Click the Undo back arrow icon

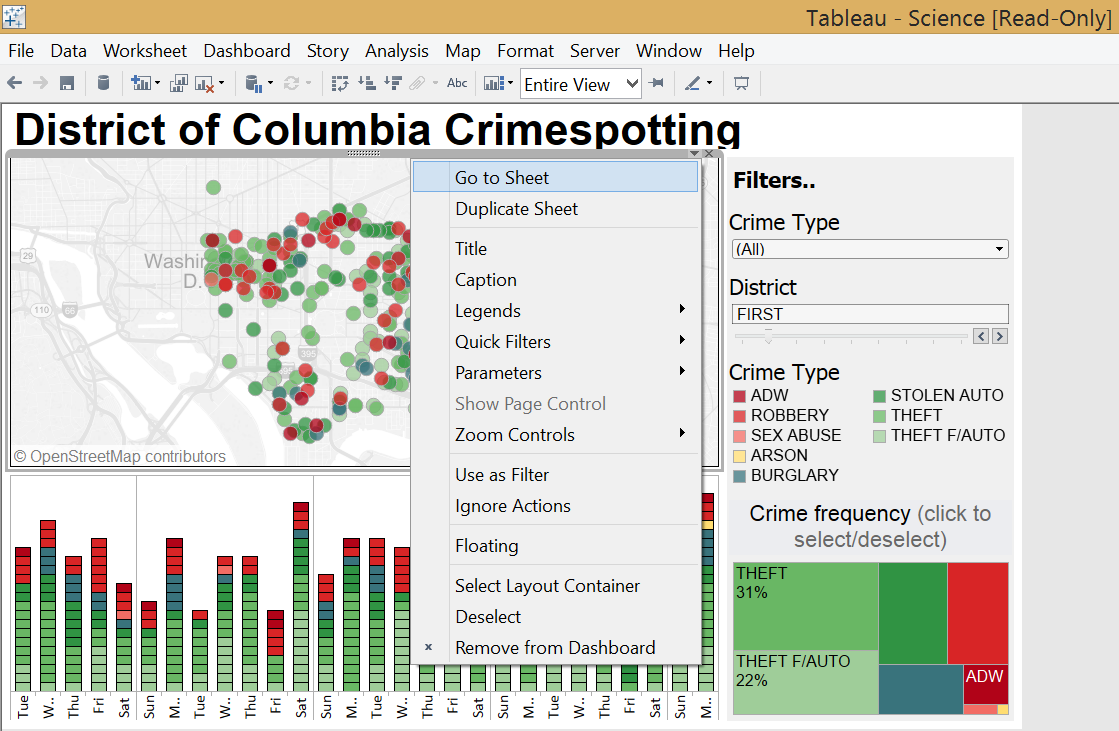coord(14,84)
